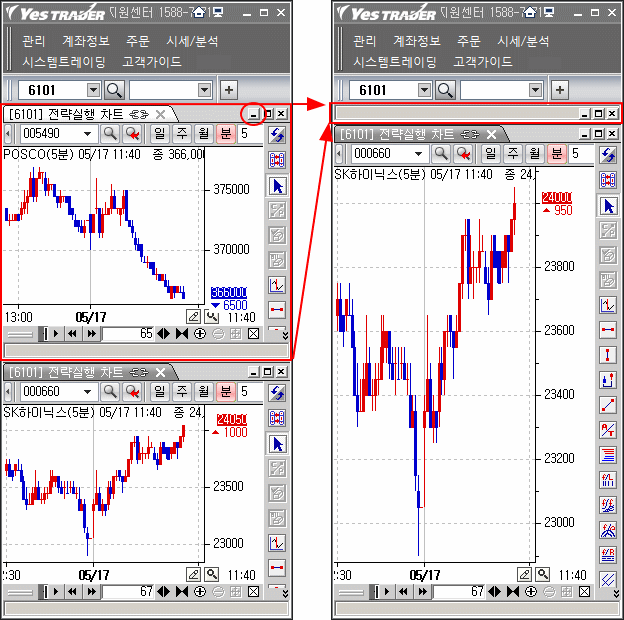The width and height of the screenshot is (624, 620).
Task: Click the bar count field showing 65
Action: [x=127, y=333]
